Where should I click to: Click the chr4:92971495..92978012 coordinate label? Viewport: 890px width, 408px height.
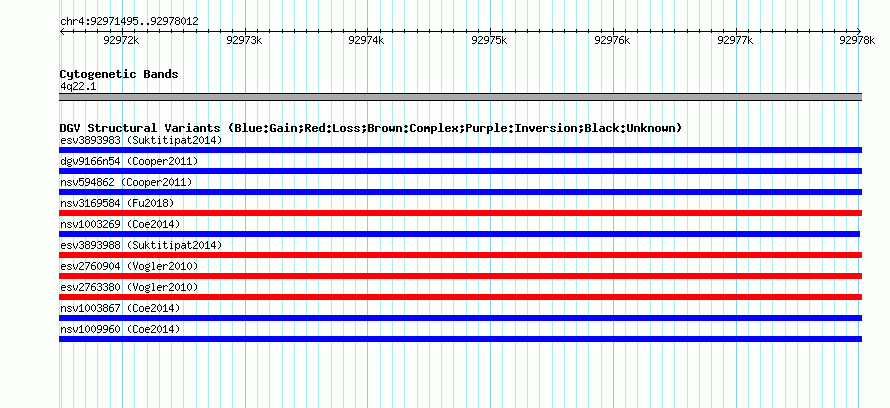(129, 22)
